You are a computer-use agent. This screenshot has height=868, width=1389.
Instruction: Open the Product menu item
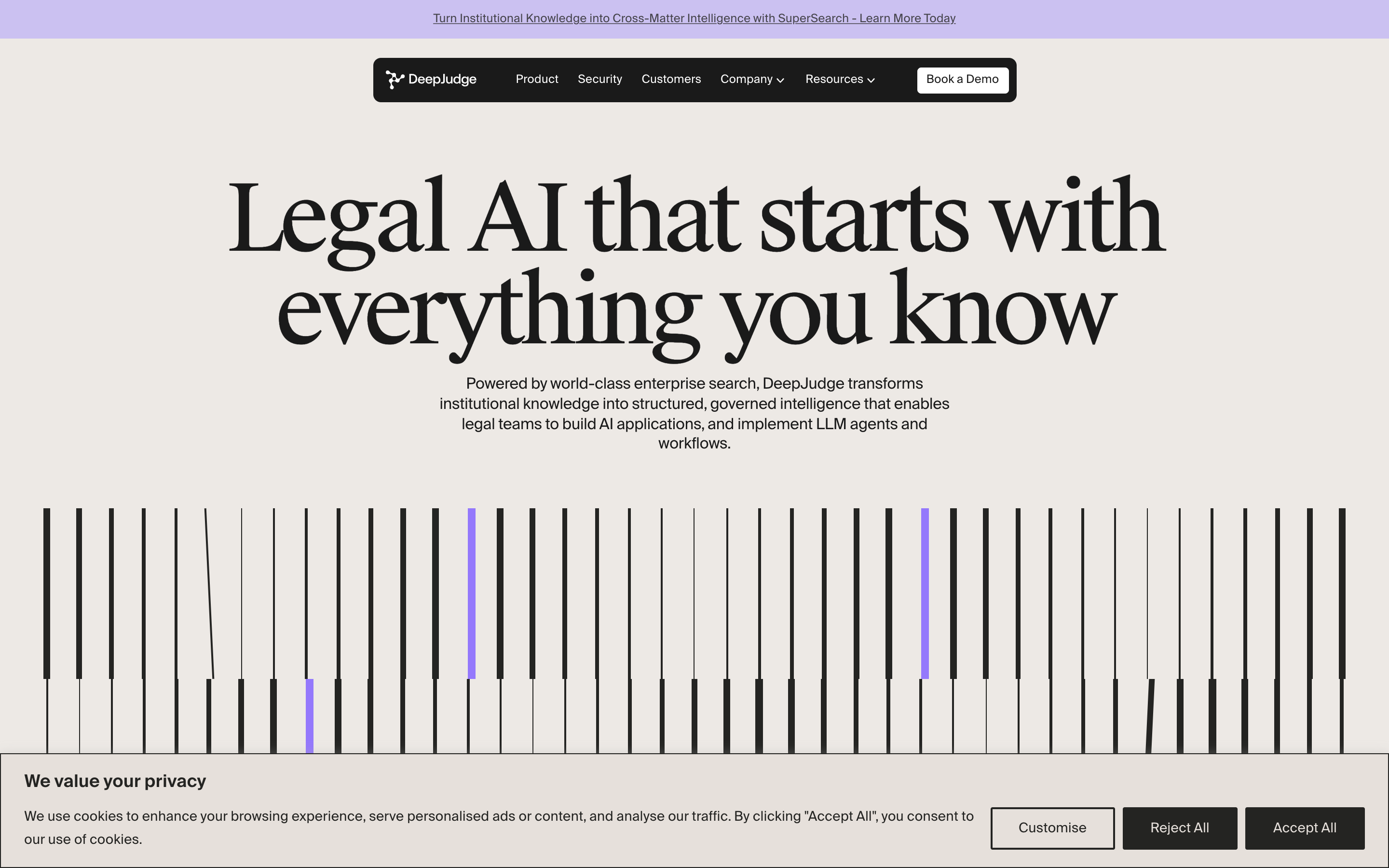pos(537,79)
